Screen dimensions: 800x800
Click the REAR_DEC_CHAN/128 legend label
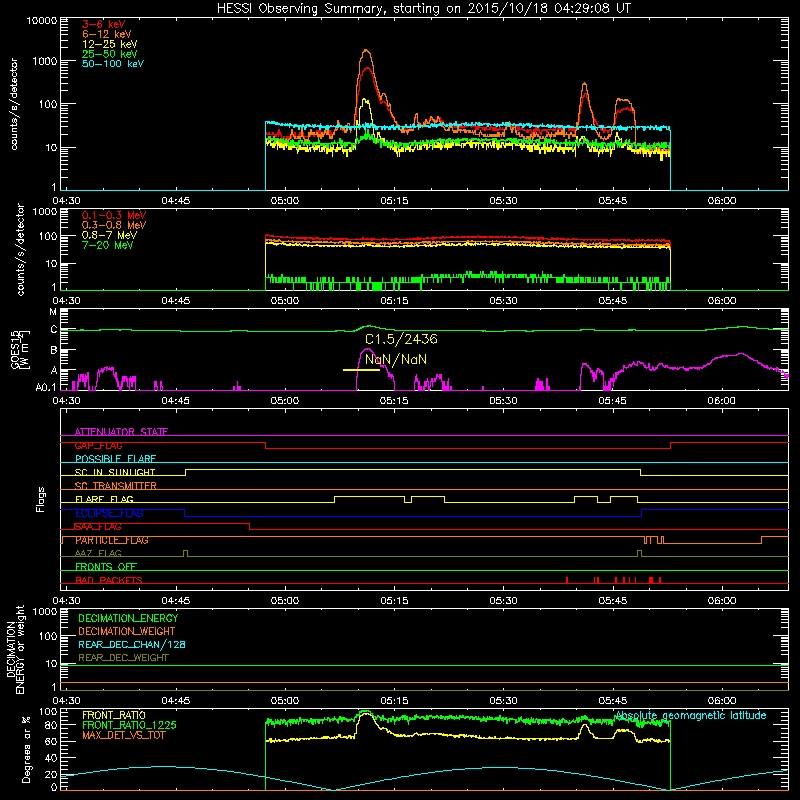[132, 645]
